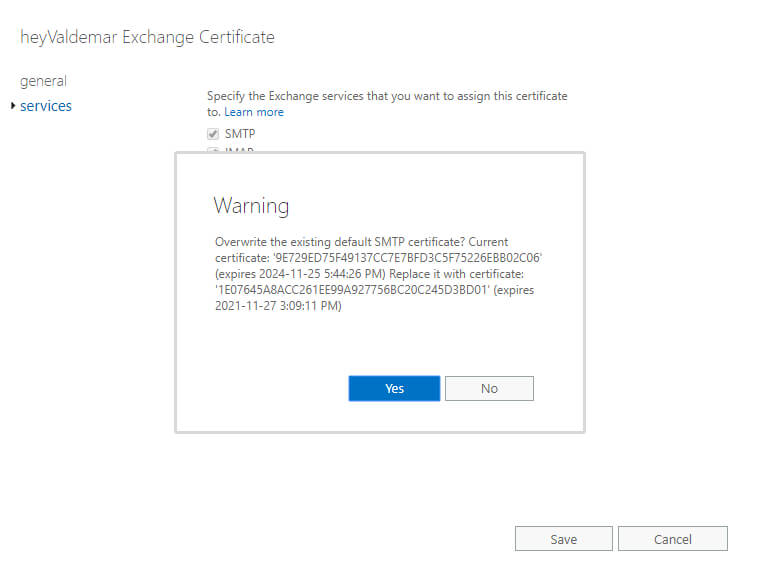Click the 'Specify the Exchange services' instruction text
The image size is (760, 584).
click(387, 104)
